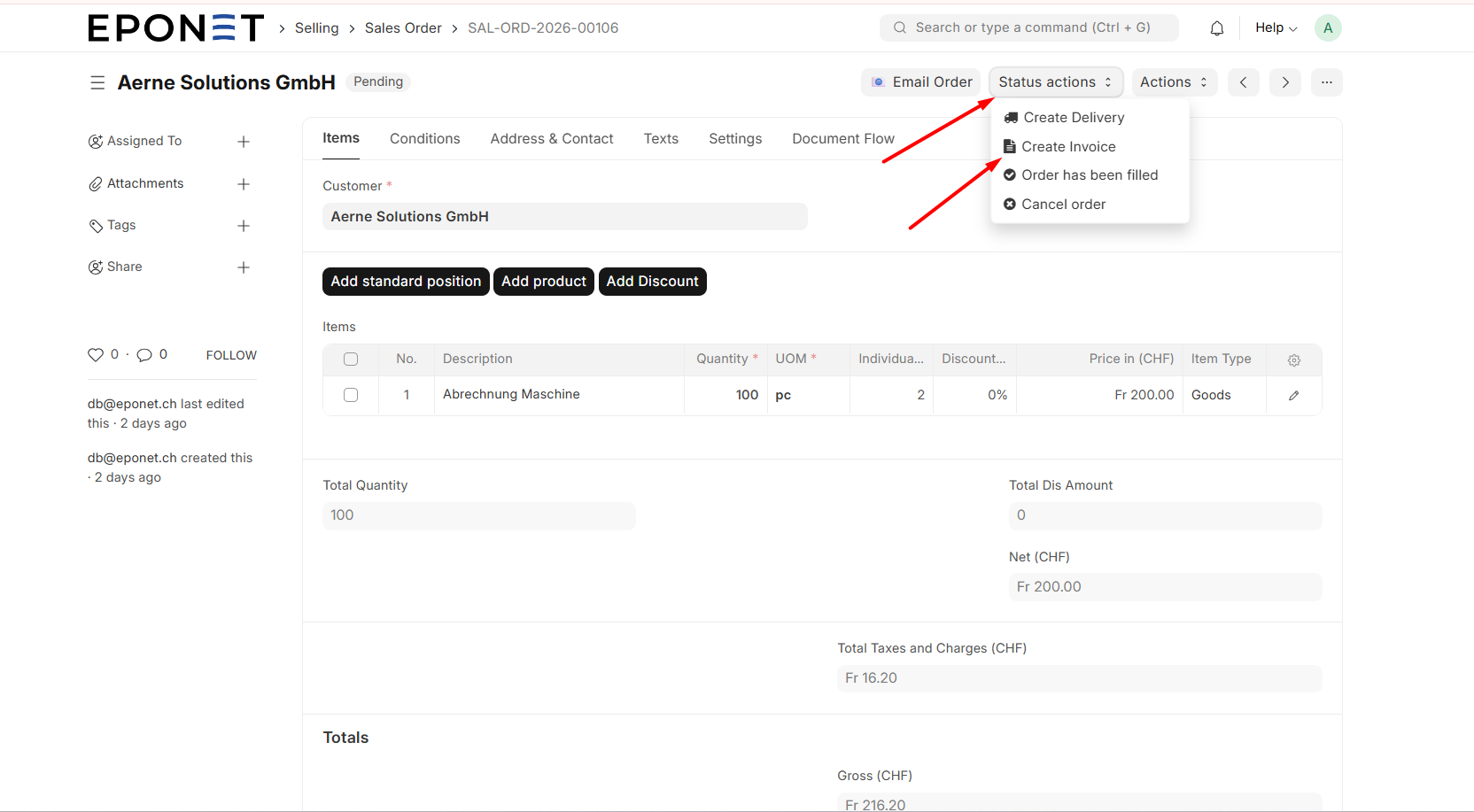The image size is (1474, 812).
Task: Edit row 1 with pencil icon
Action: click(1293, 395)
